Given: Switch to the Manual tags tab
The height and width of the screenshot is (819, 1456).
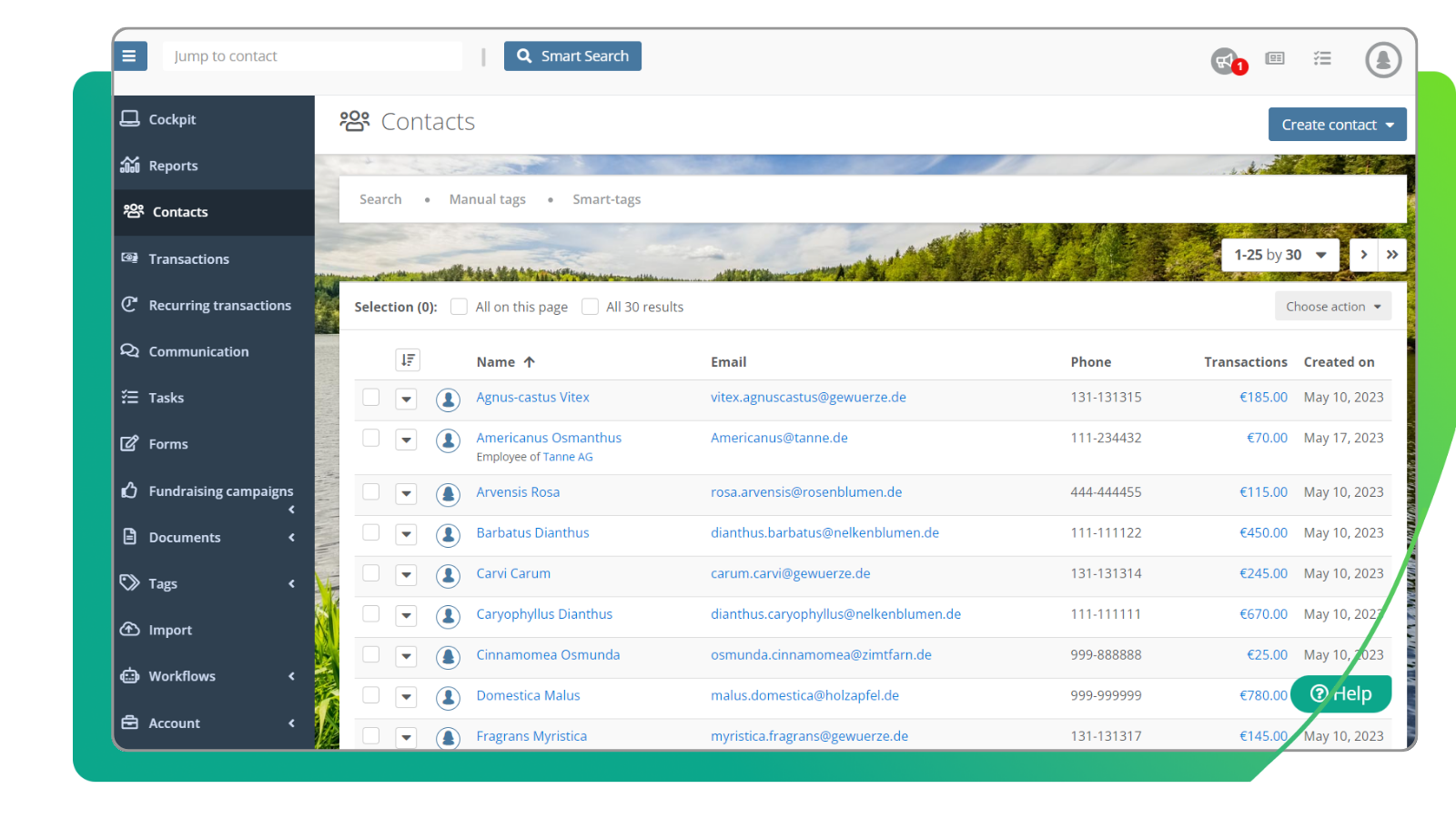Looking at the screenshot, I should tap(487, 198).
